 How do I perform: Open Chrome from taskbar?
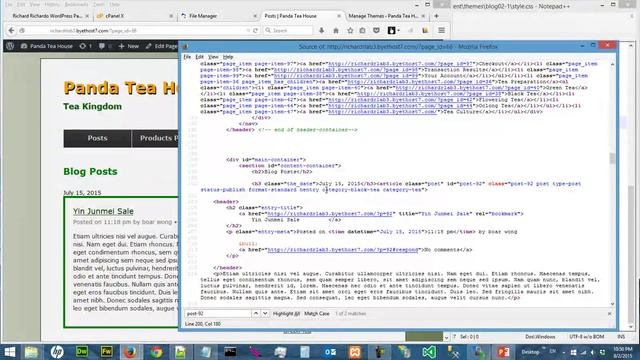156,352
